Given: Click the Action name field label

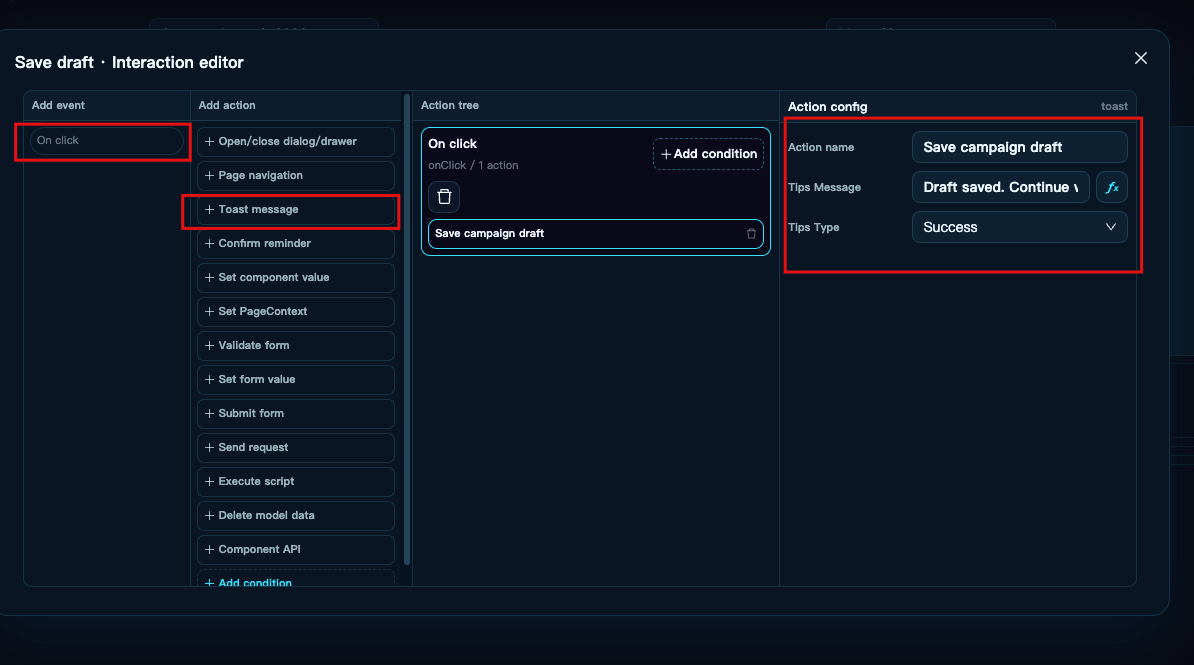Looking at the screenshot, I should [821, 147].
